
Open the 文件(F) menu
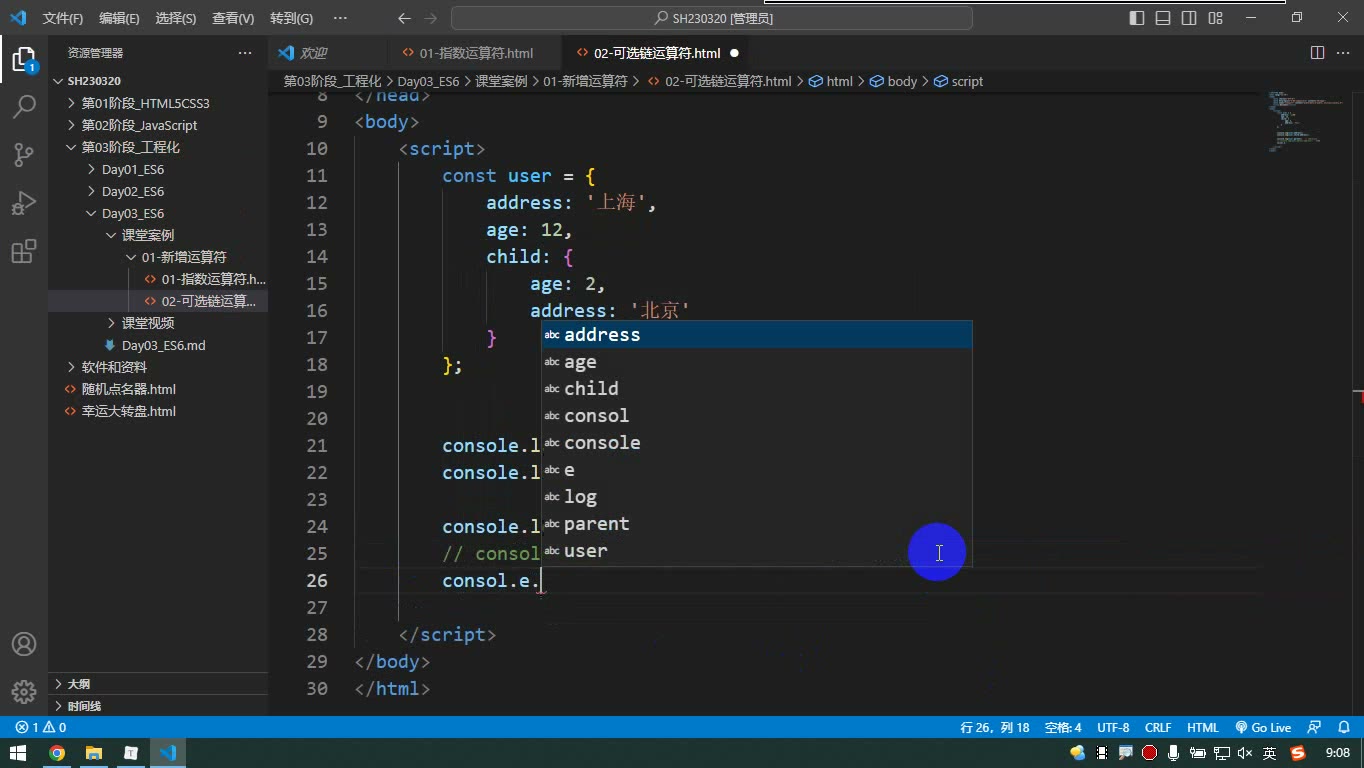63,18
